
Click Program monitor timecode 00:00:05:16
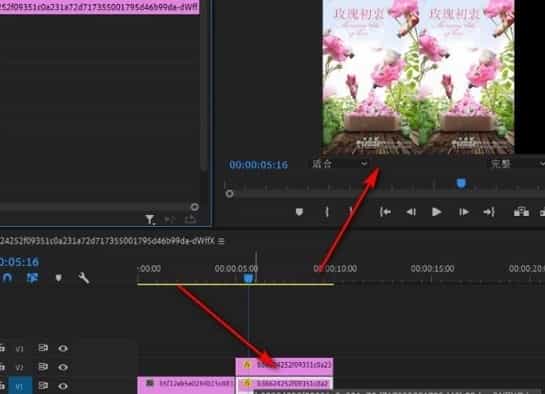pyautogui.click(x=258, y=164)
